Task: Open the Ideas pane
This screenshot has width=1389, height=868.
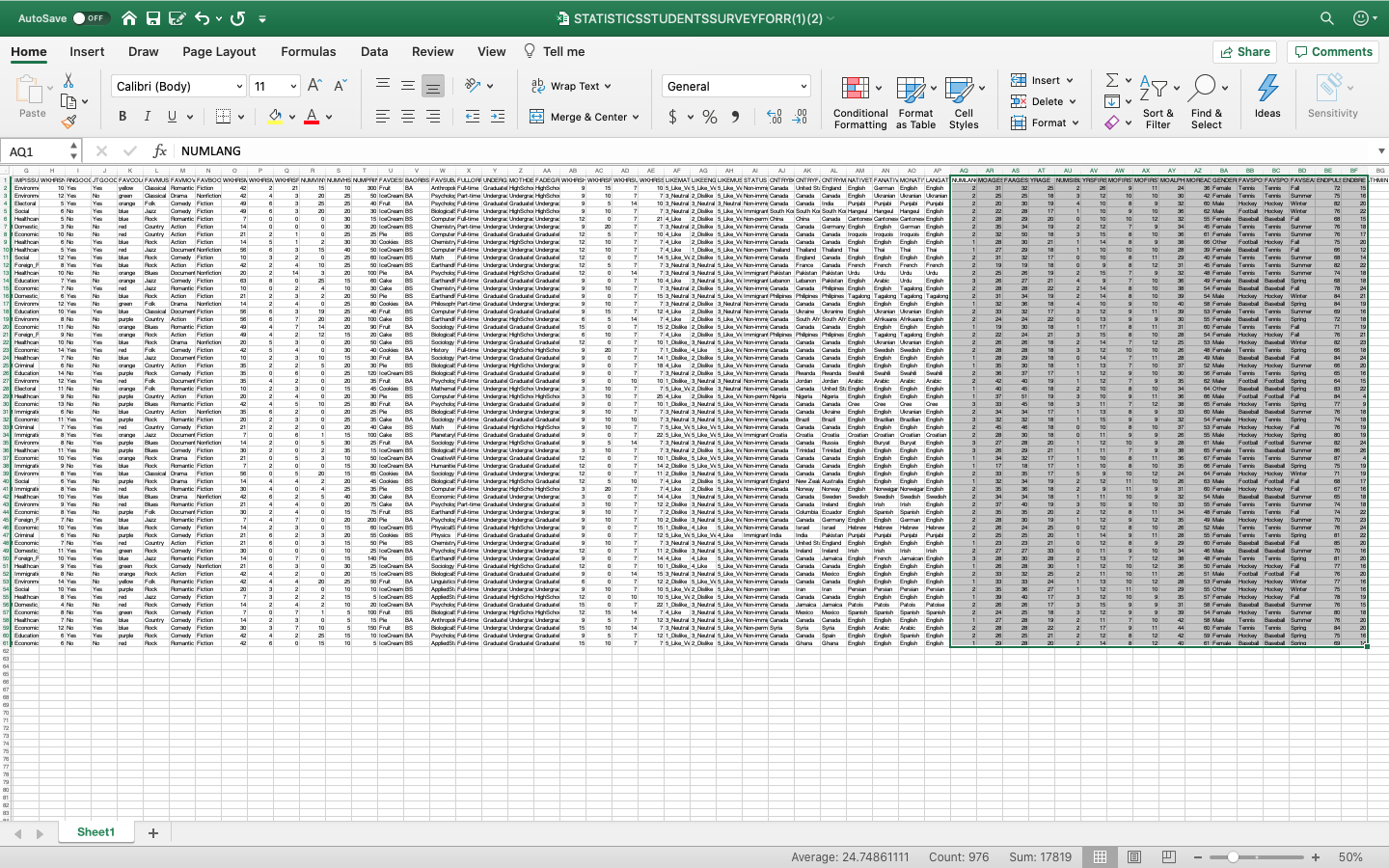Action: 1267,95
